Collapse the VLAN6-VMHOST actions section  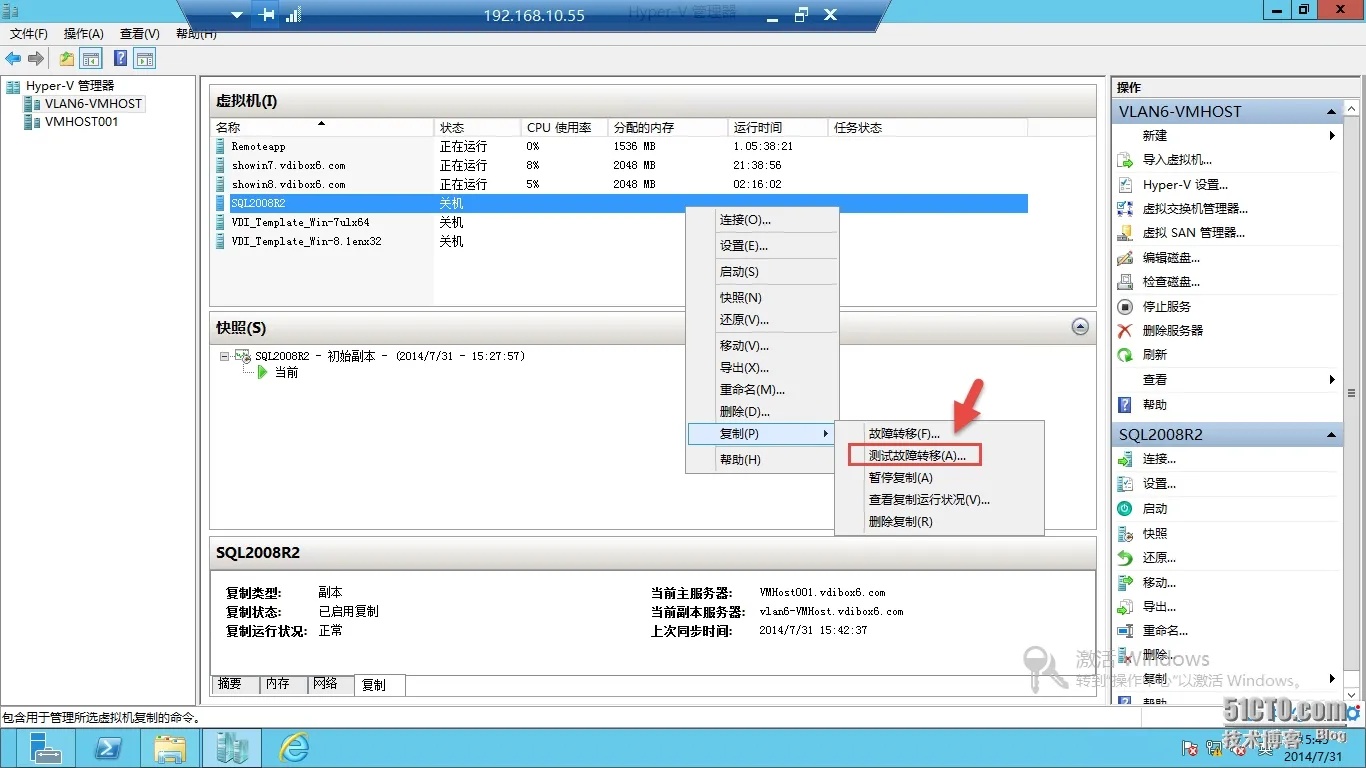1331,112
